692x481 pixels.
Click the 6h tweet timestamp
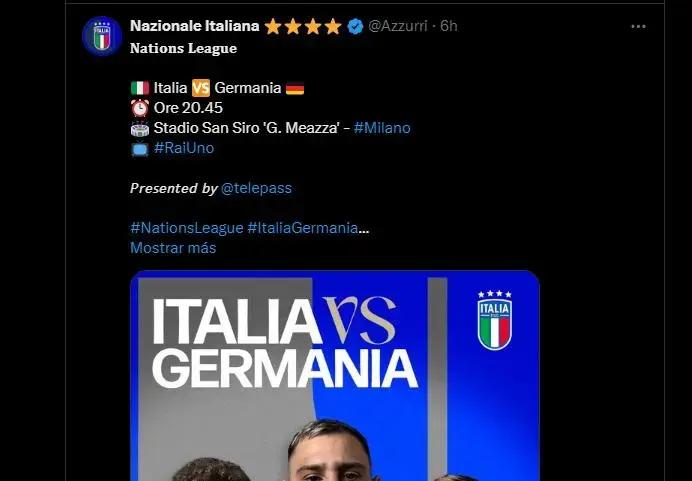tap(450, 27)
